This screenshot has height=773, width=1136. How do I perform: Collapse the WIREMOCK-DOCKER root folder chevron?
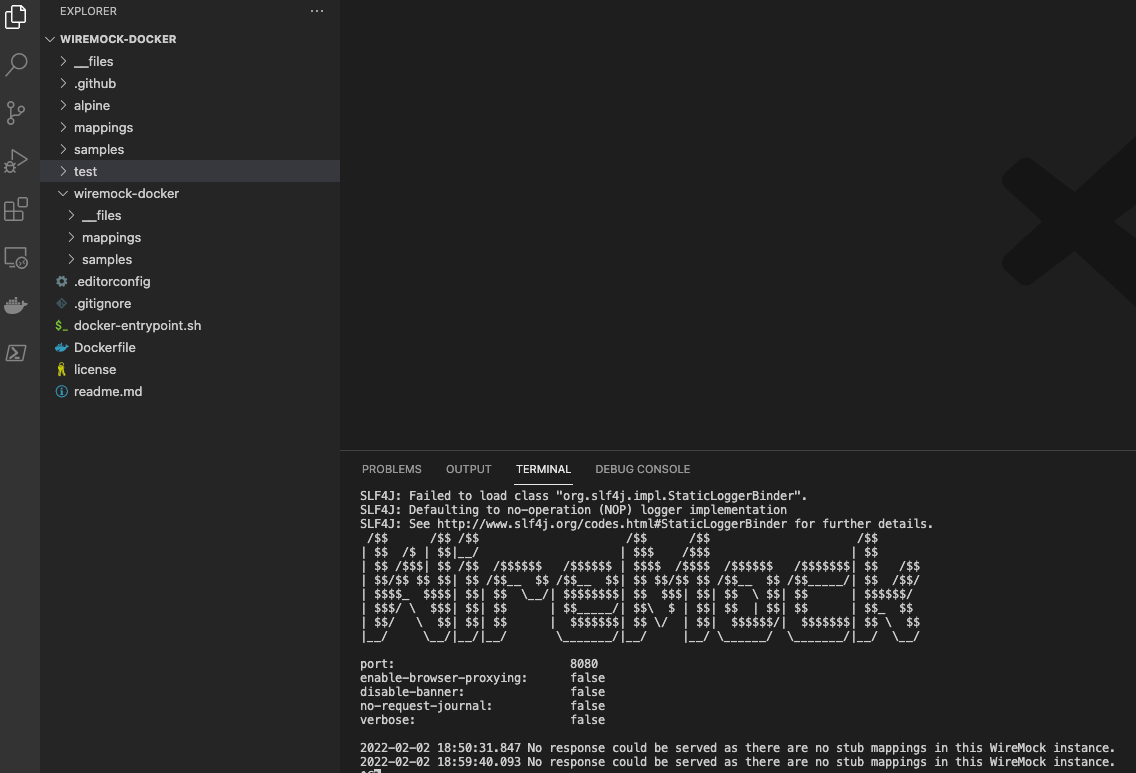pos(50,39)
